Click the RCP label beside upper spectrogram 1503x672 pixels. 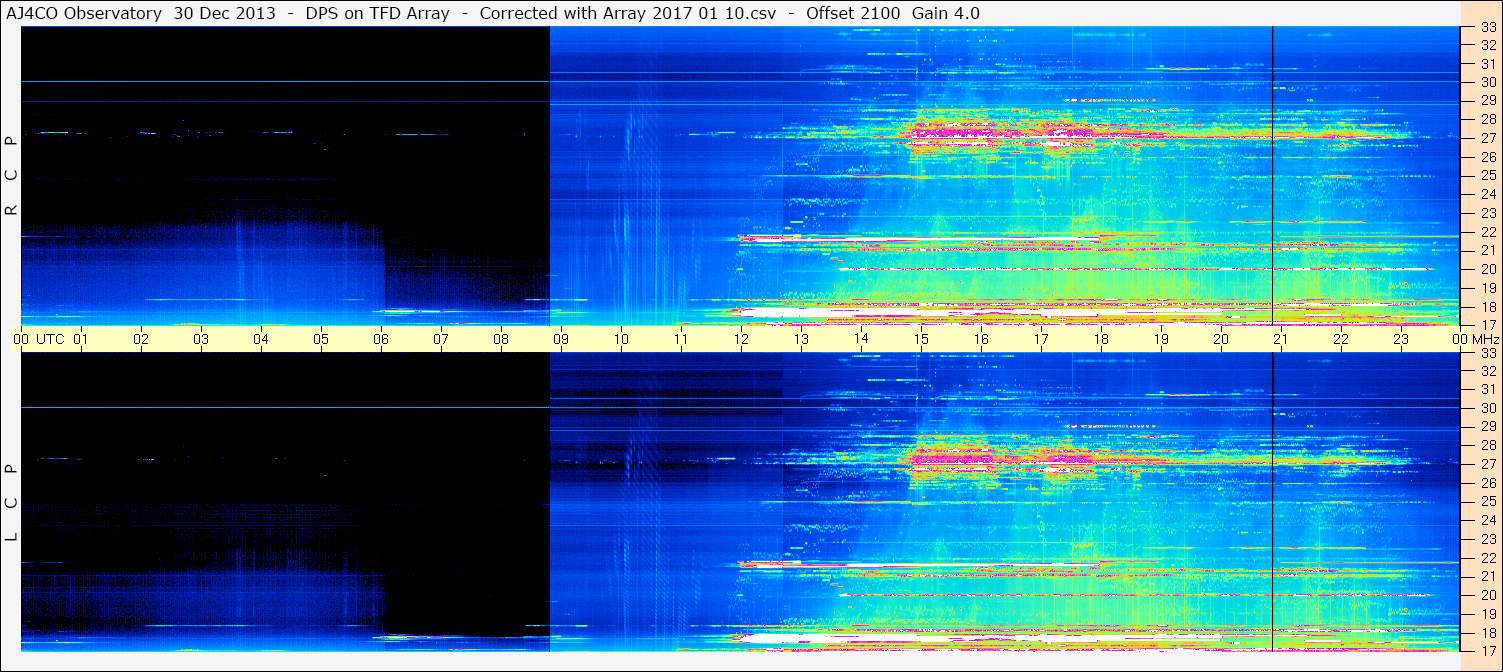(11, 176)
